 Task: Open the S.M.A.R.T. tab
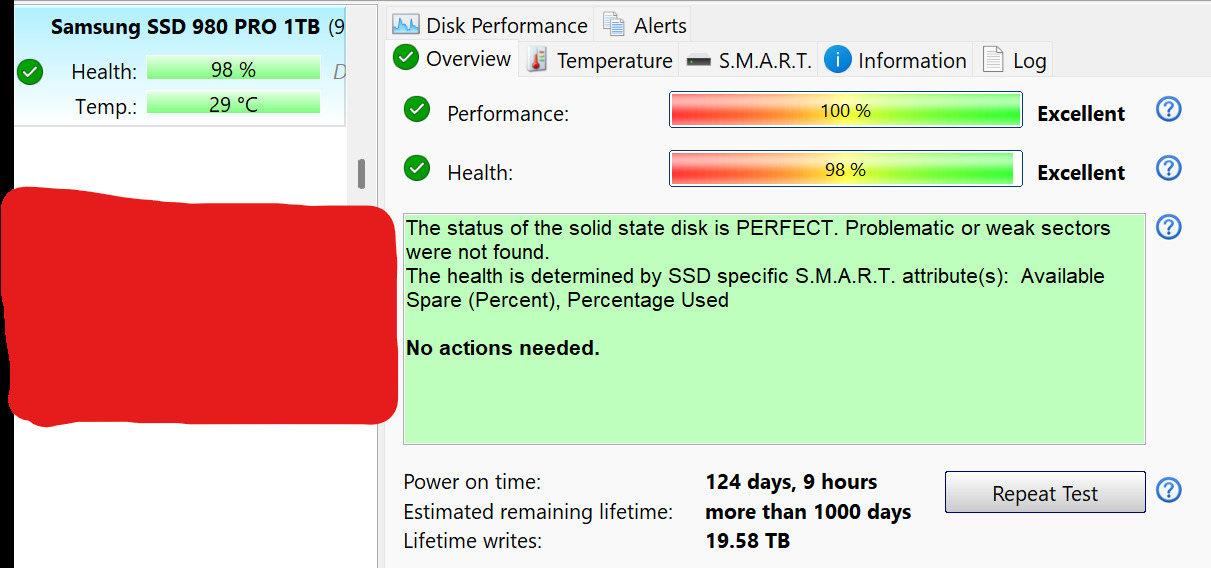coord(748,61)
